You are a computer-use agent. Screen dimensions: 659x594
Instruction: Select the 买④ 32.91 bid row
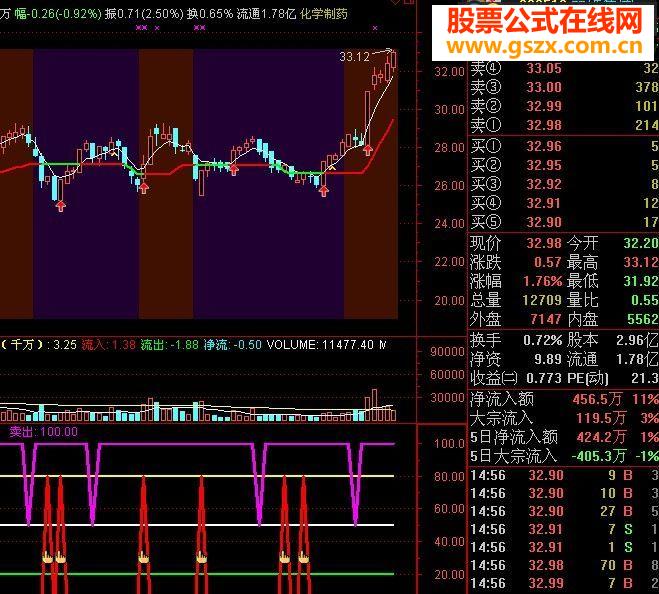pos(563,203)
